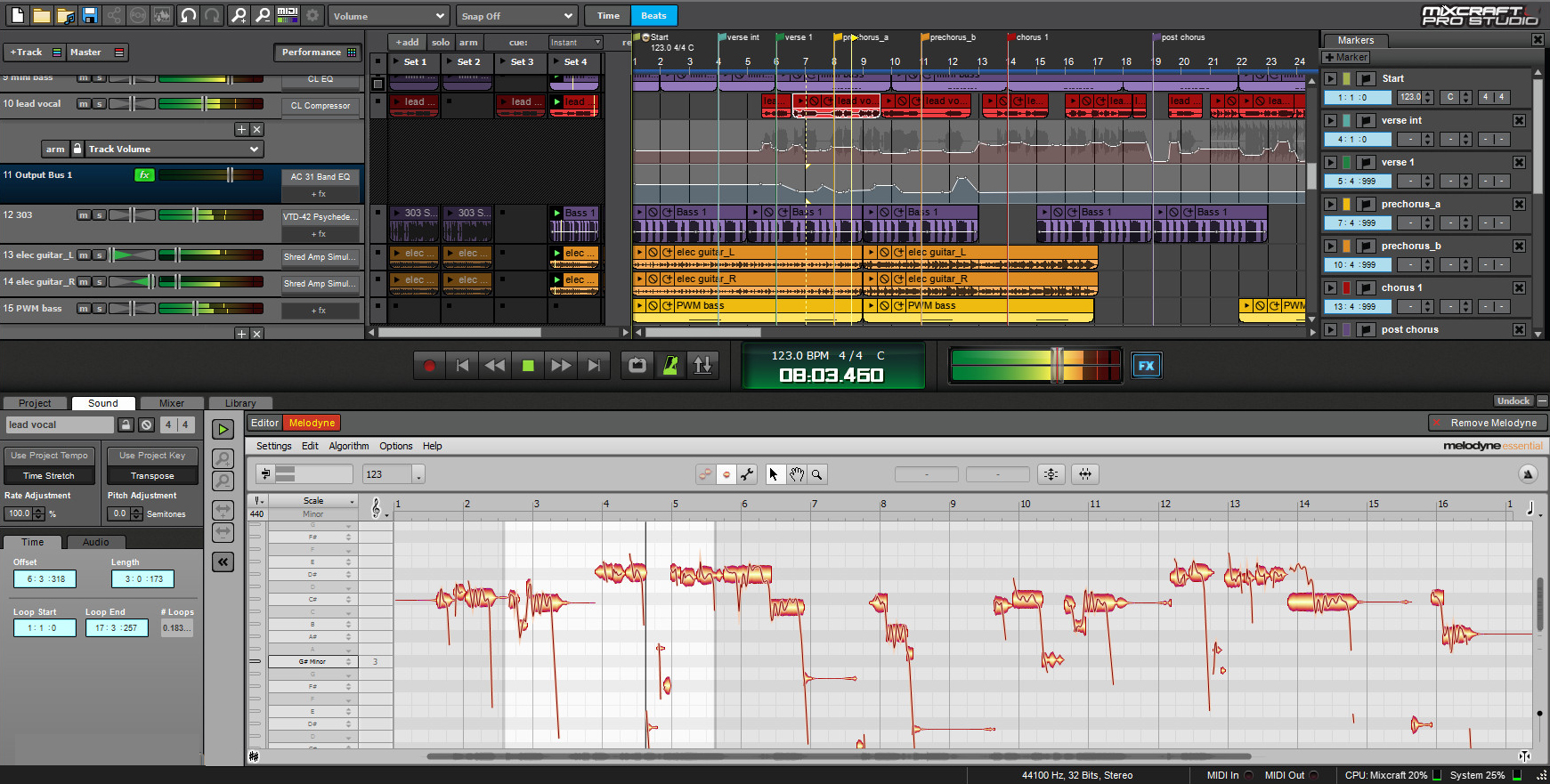1550x784 pixels.
Task: Select Melodyne hand scroll tool
Action: click(x=796, y=474)
